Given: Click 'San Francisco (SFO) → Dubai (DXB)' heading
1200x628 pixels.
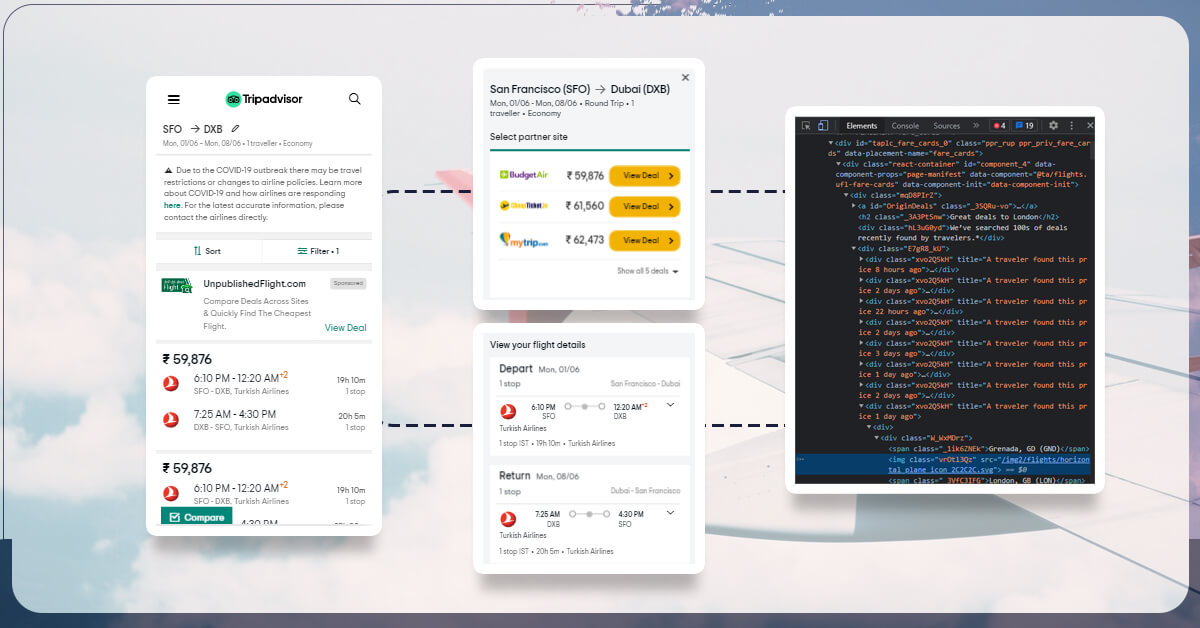Looking at the screenshot, I should [580, 90].
